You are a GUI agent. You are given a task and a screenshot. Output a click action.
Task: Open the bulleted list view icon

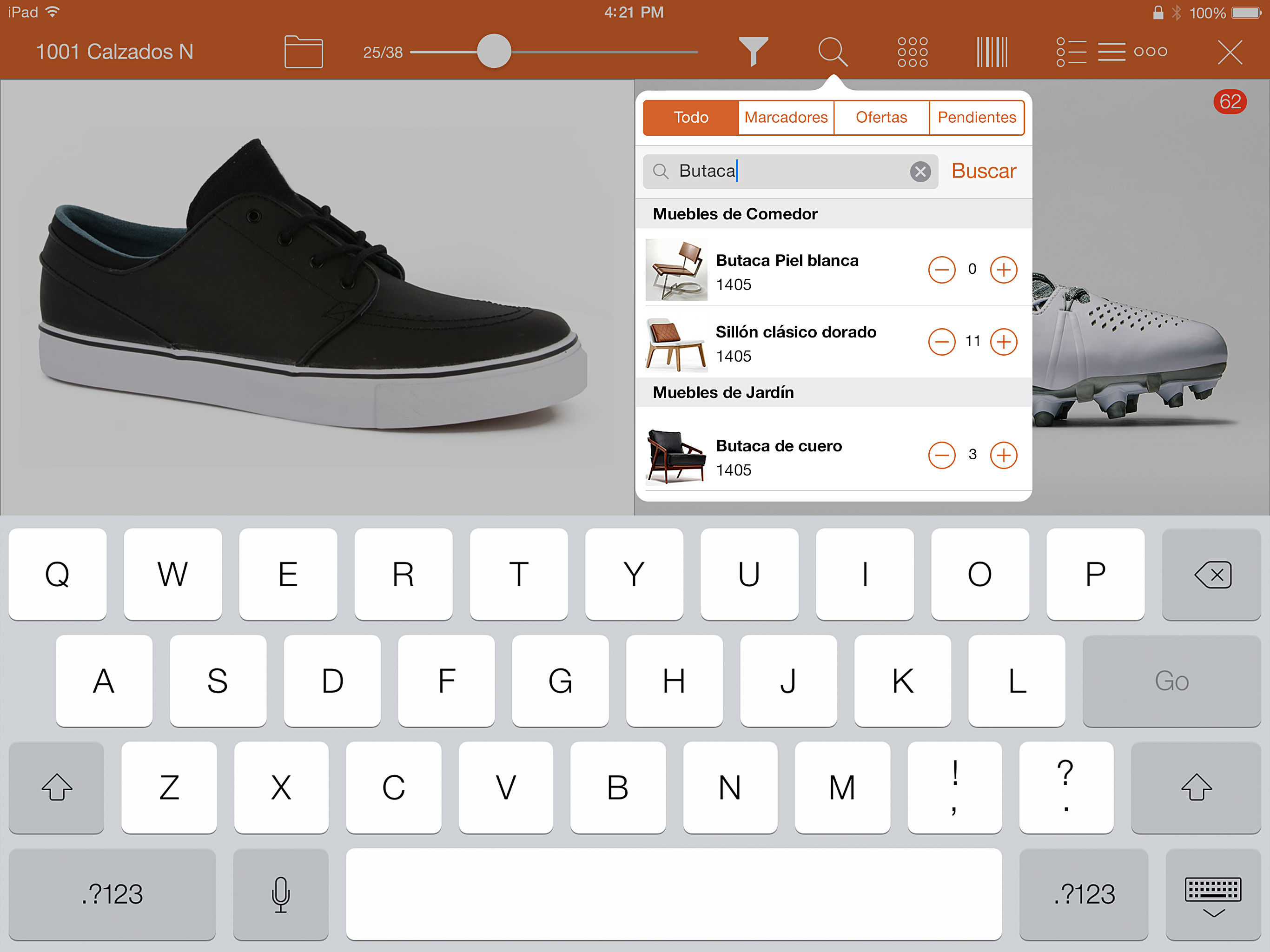click(x=1071, y=52)
